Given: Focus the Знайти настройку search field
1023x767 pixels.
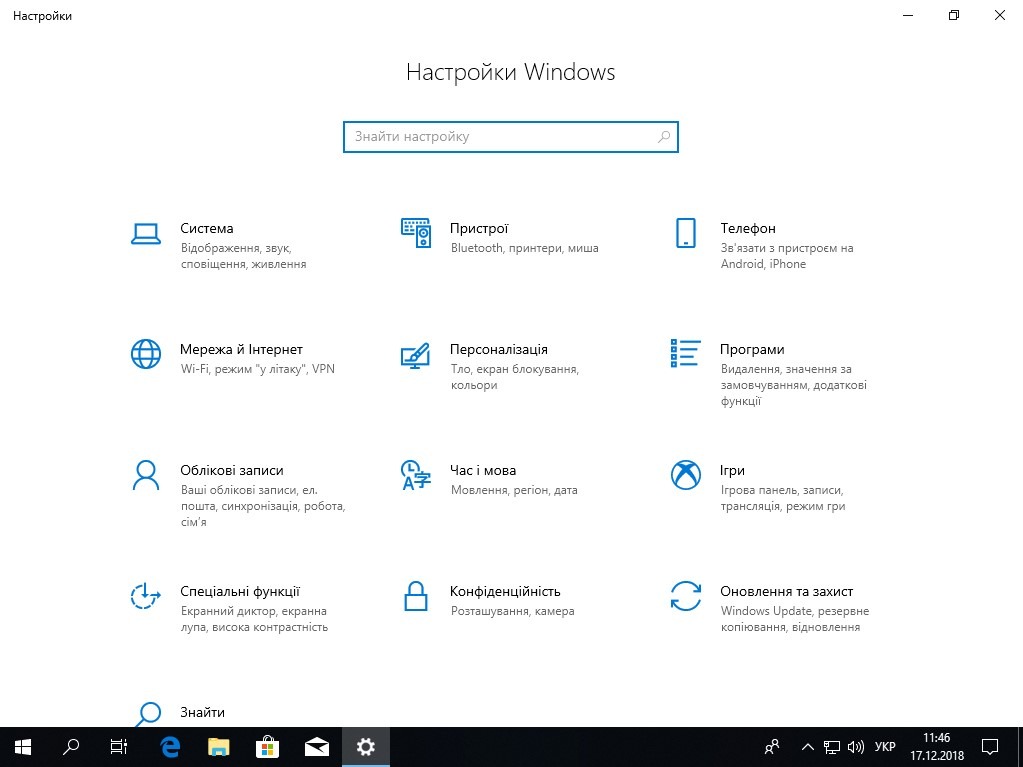Looking at the screenshot, I should (x=511, y=137).
